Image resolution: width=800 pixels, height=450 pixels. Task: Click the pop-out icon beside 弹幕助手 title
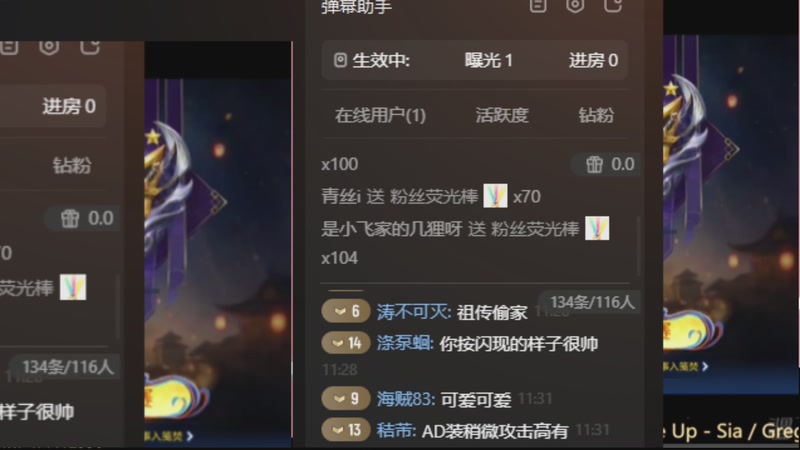[613, 5]
